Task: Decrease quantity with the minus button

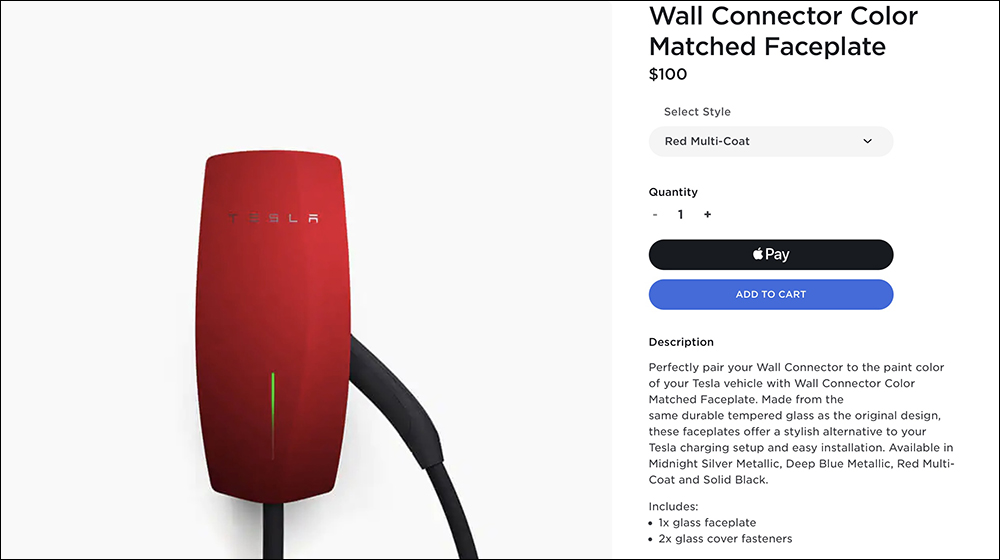Action: 655,215
